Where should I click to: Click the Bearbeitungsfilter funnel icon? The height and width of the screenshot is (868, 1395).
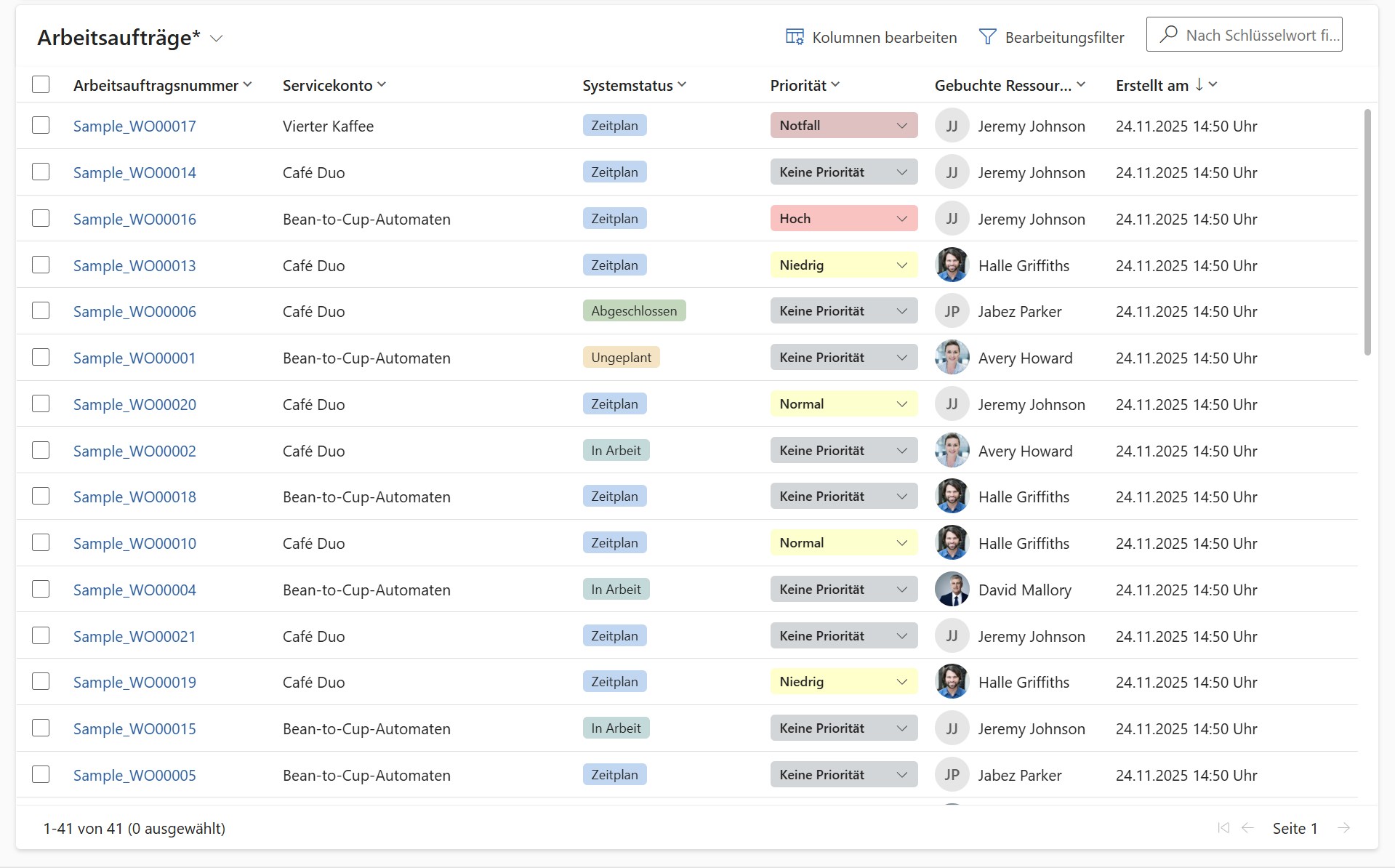tap(987, 37)
